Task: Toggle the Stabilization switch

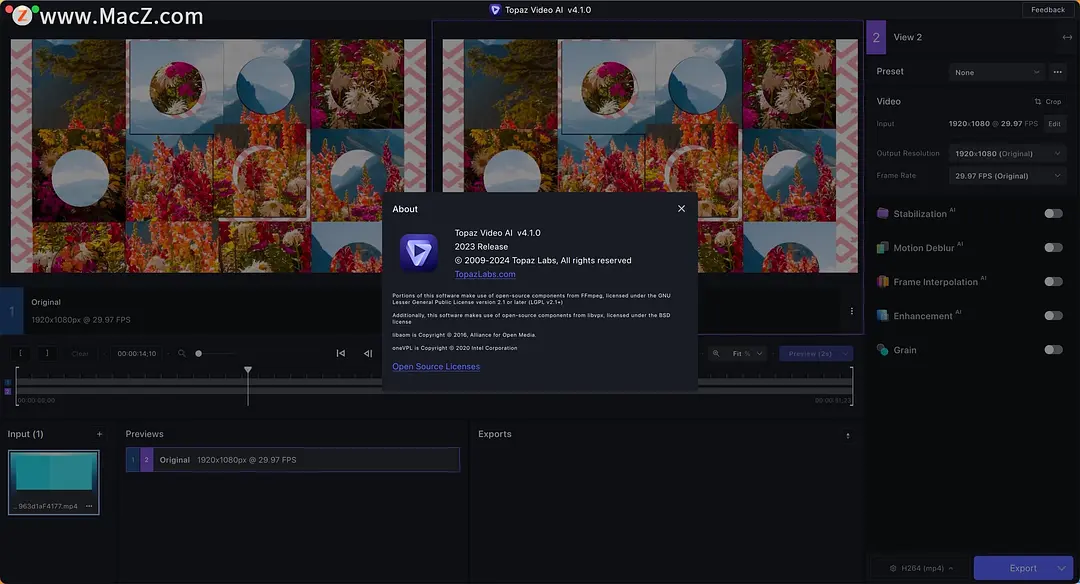Action: pyautogui.click(x=1053, y=213)
